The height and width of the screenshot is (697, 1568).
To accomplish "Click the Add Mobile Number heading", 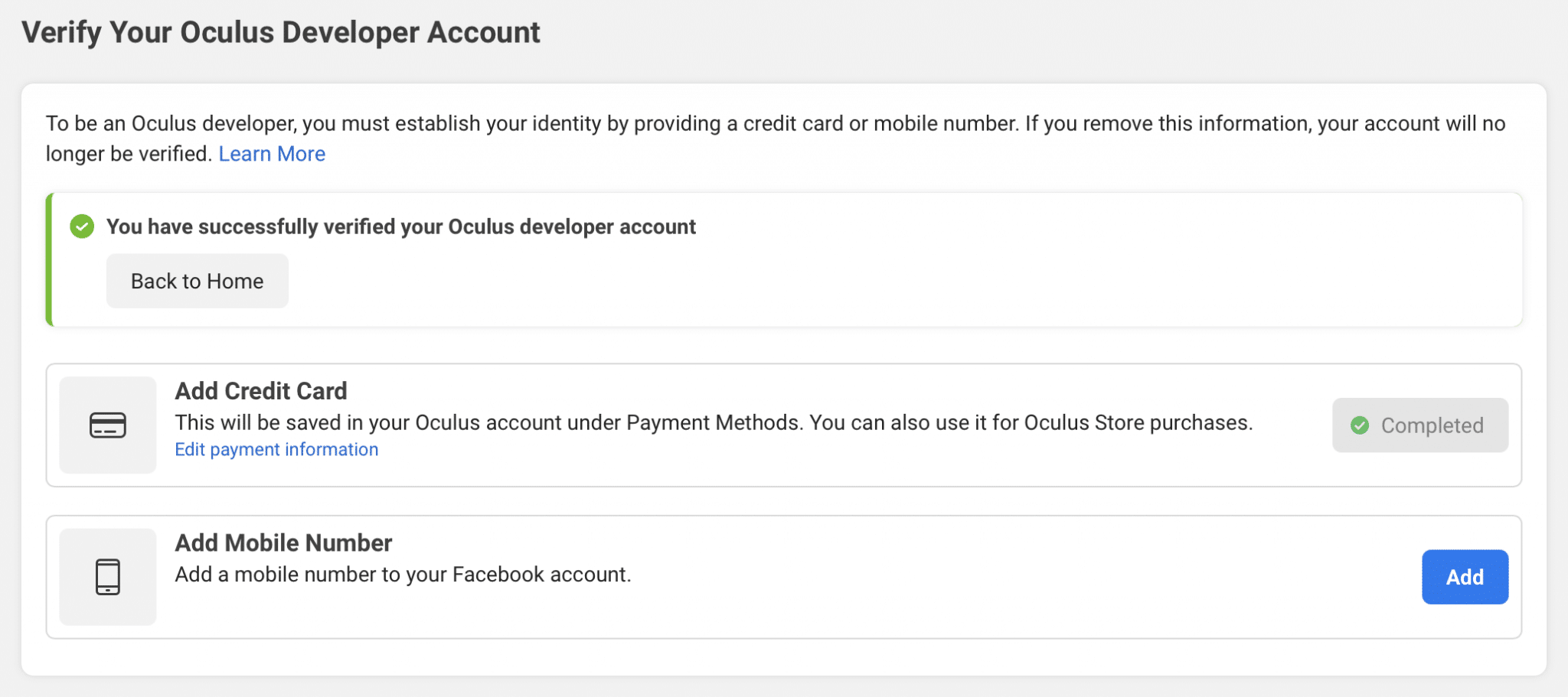I will (x=283, y=542).
